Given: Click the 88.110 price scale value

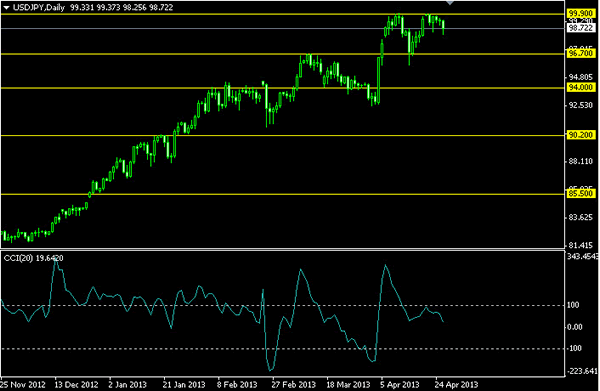Looking at the screenshot, I should click(x=580, y=161).
